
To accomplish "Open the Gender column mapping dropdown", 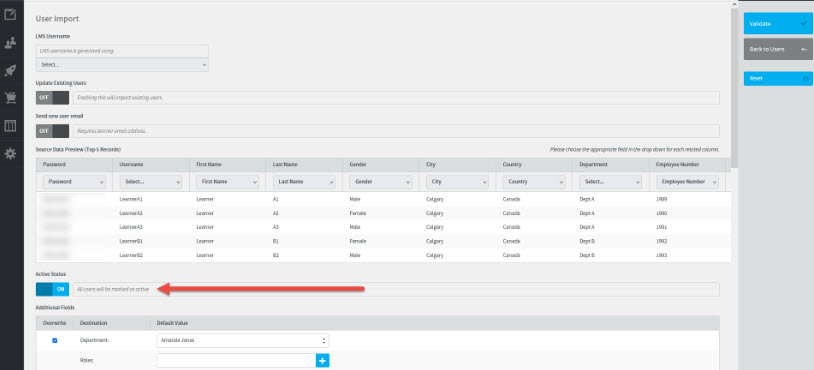I will 381,182.
